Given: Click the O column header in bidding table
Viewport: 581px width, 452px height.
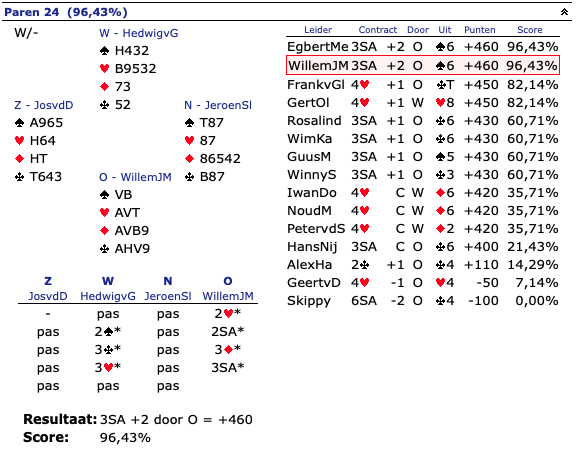Looking at the screenshot, I should [x=228, y=281].
